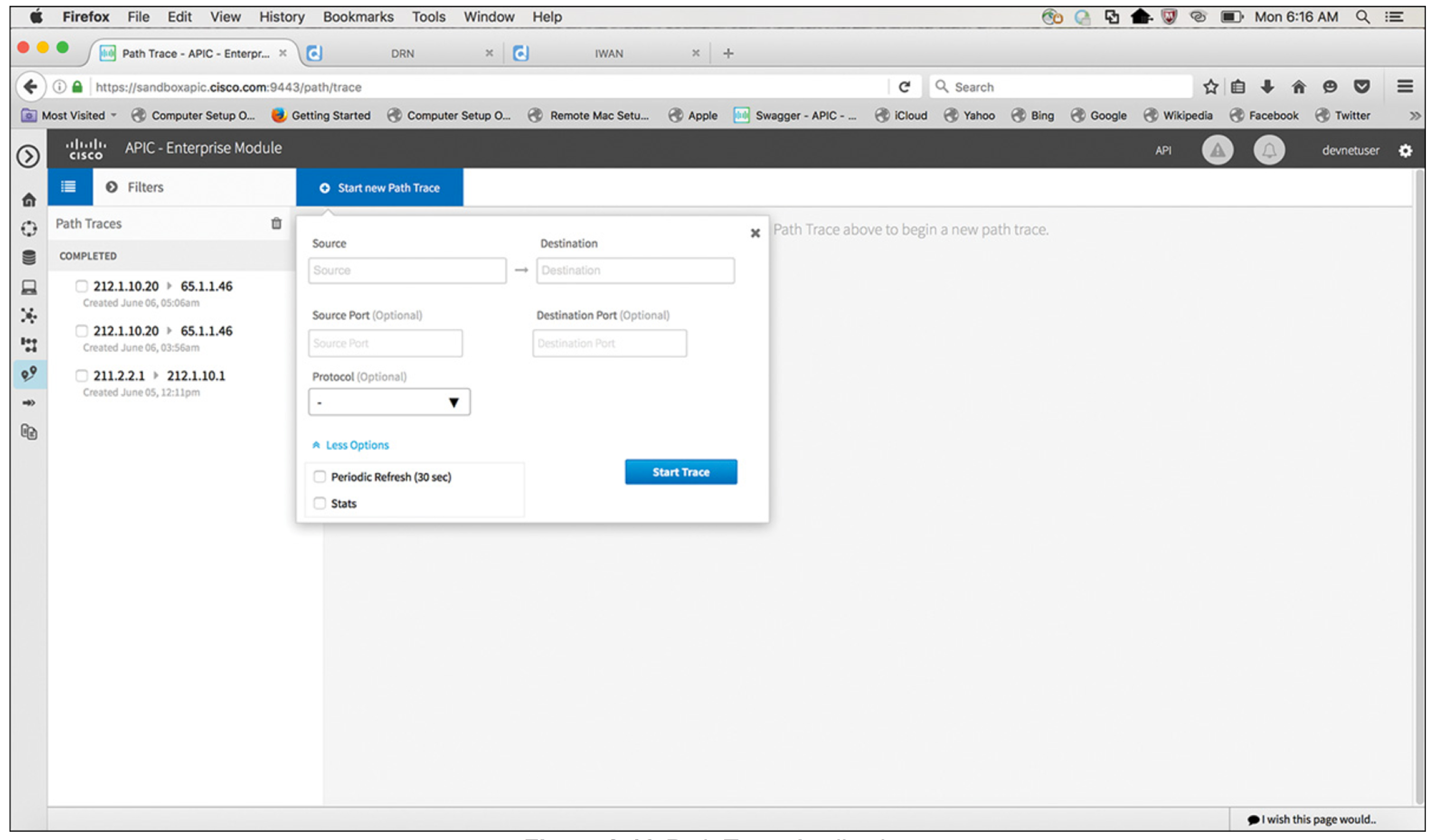The height and width of the screenshot is (840, 1433).
Task: Click the Destination Port field
Action: click(609, 343)
